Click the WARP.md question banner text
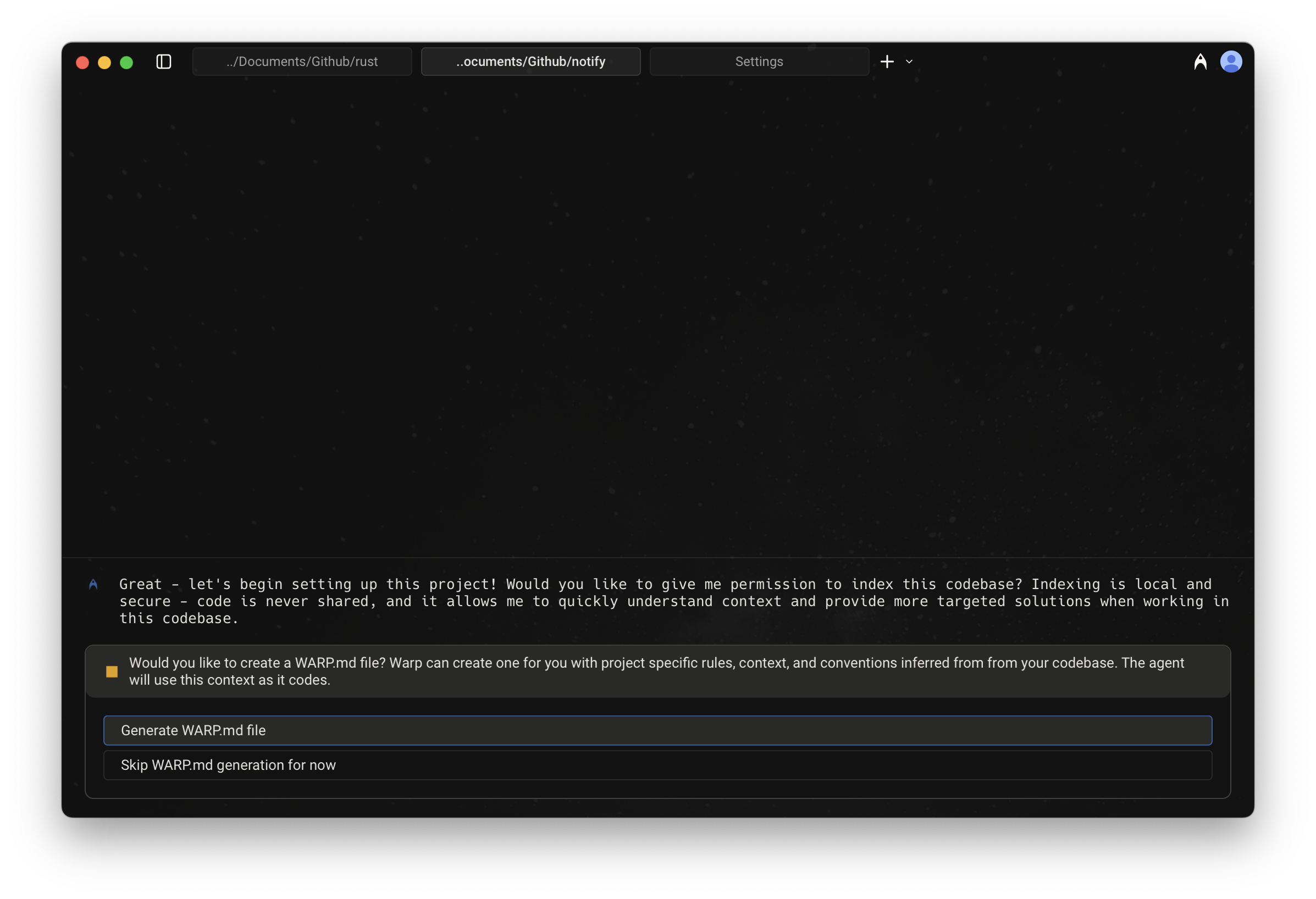This screenshot has height=899, width=1316. point(657,672)
